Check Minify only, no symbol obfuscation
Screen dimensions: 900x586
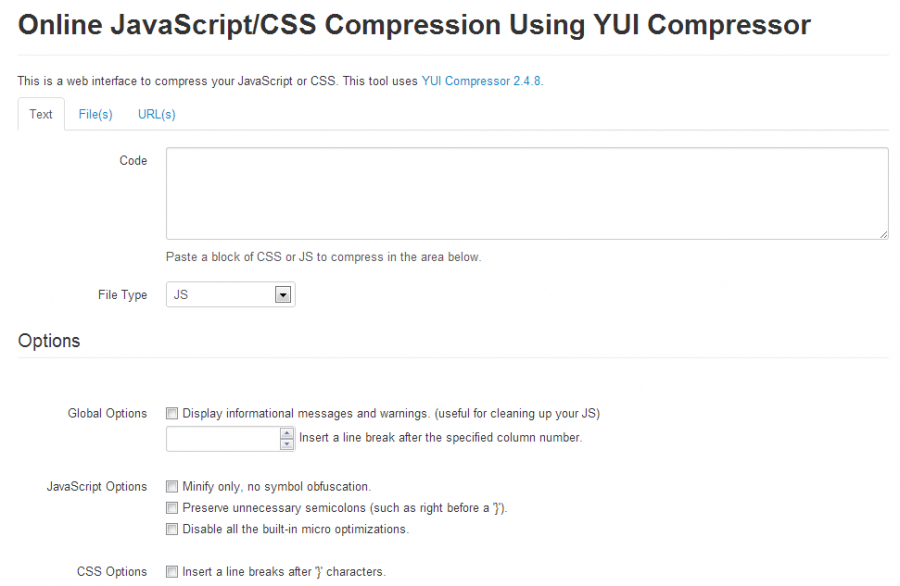tap(172, 487)
